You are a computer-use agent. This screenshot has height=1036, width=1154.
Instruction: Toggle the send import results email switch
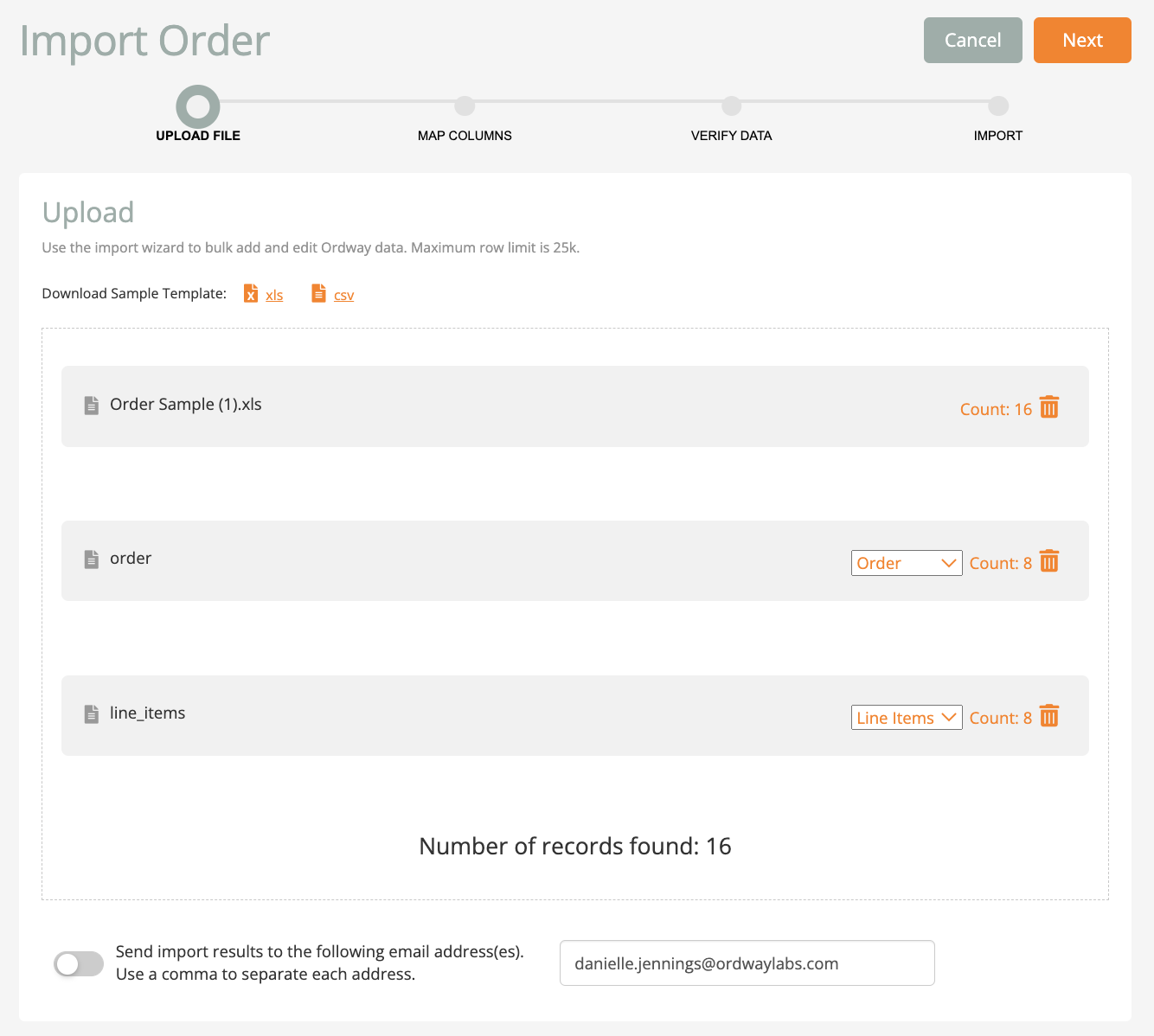pyautogui.click(x=79, y=963)
